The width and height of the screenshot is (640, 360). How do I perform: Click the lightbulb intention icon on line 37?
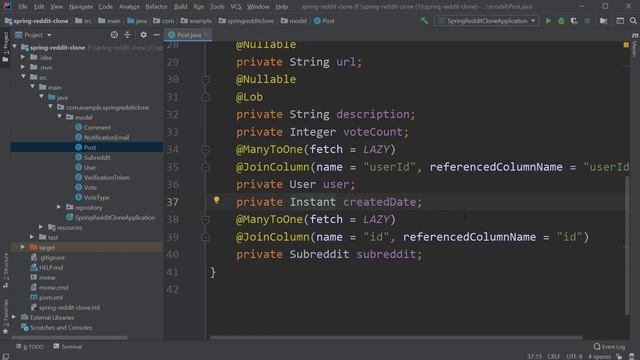click(x=217, y=200)
